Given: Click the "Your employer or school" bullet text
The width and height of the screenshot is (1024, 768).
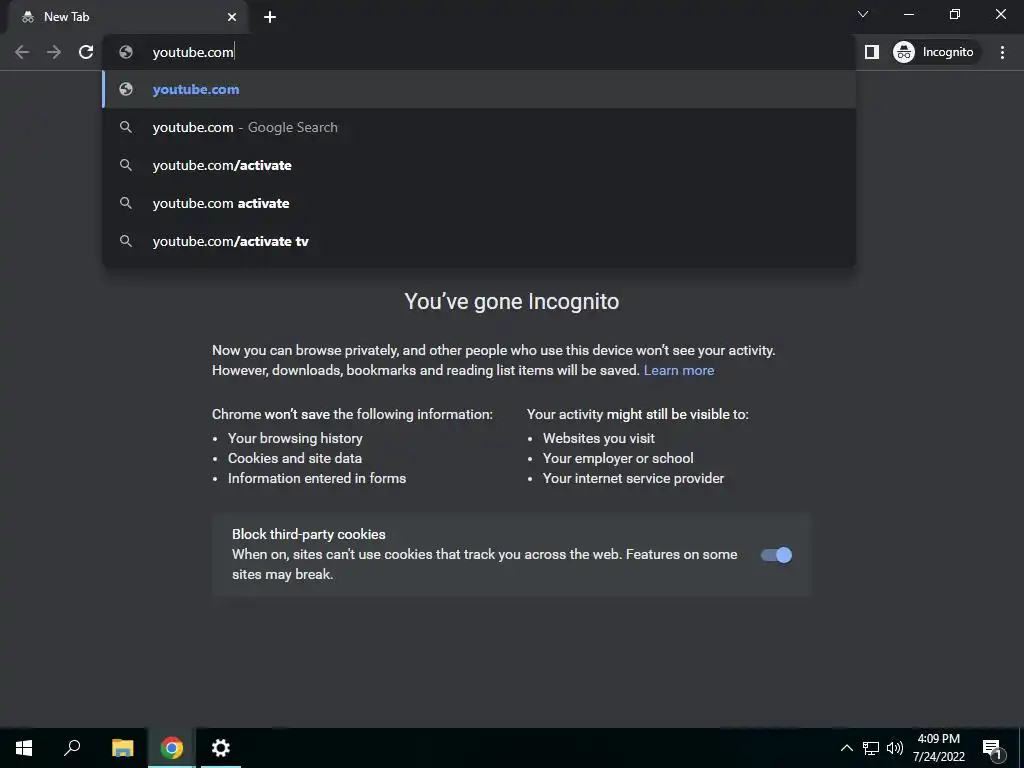Looking at the screenshot, I should [618, 458].
